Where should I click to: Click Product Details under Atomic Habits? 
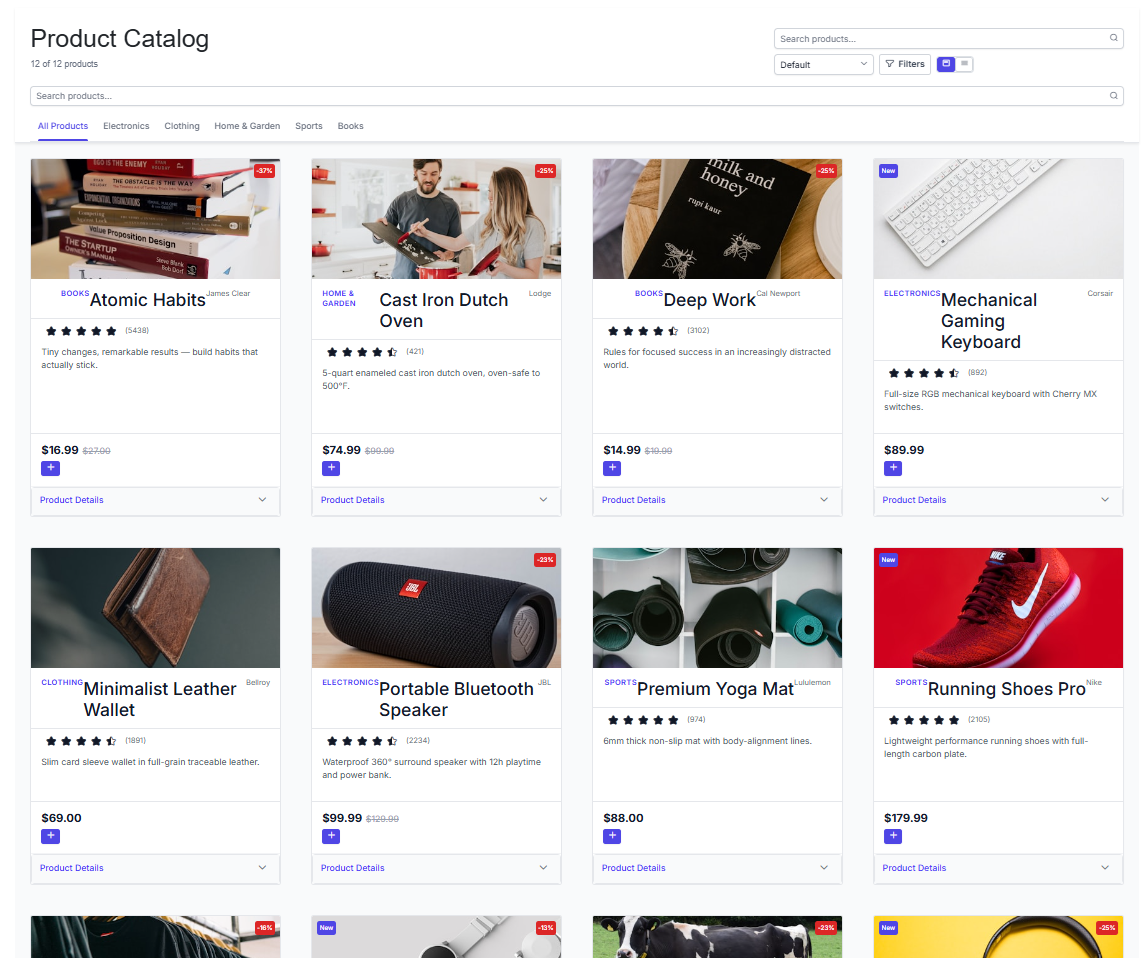(x=71, y=499)
